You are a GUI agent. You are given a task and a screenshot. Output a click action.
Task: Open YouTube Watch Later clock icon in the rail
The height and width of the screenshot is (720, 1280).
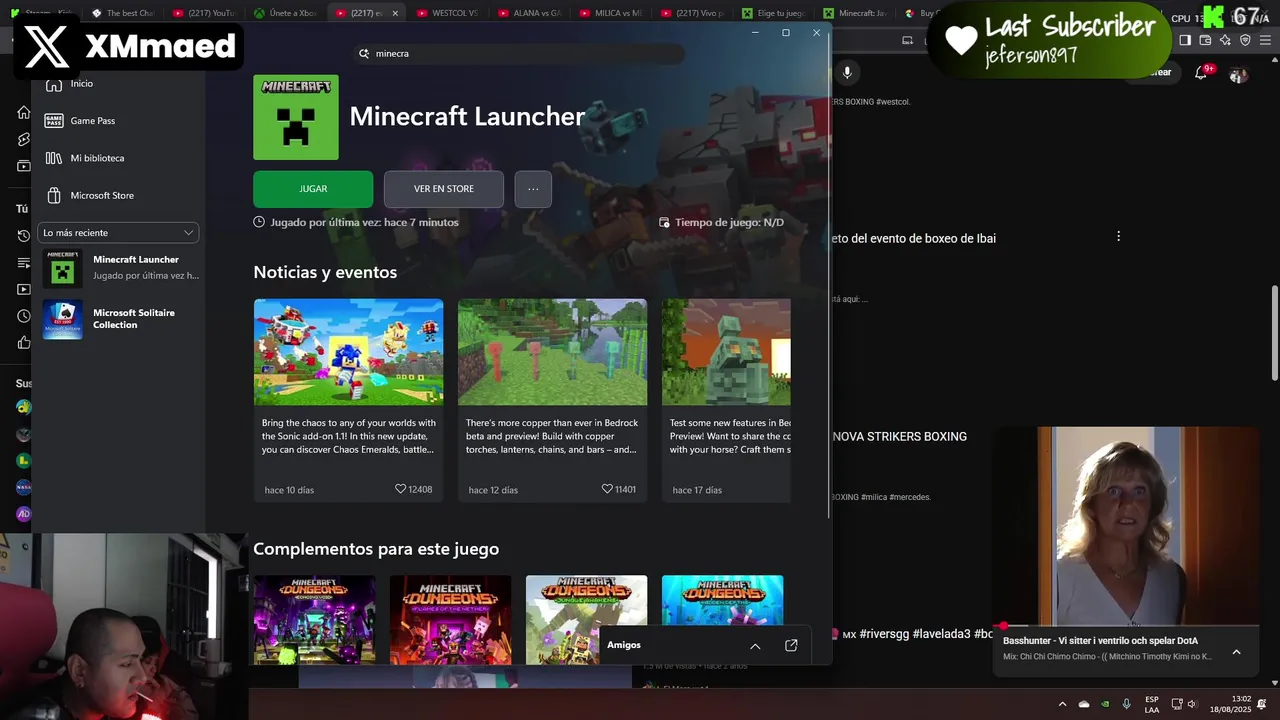(24, 316)
